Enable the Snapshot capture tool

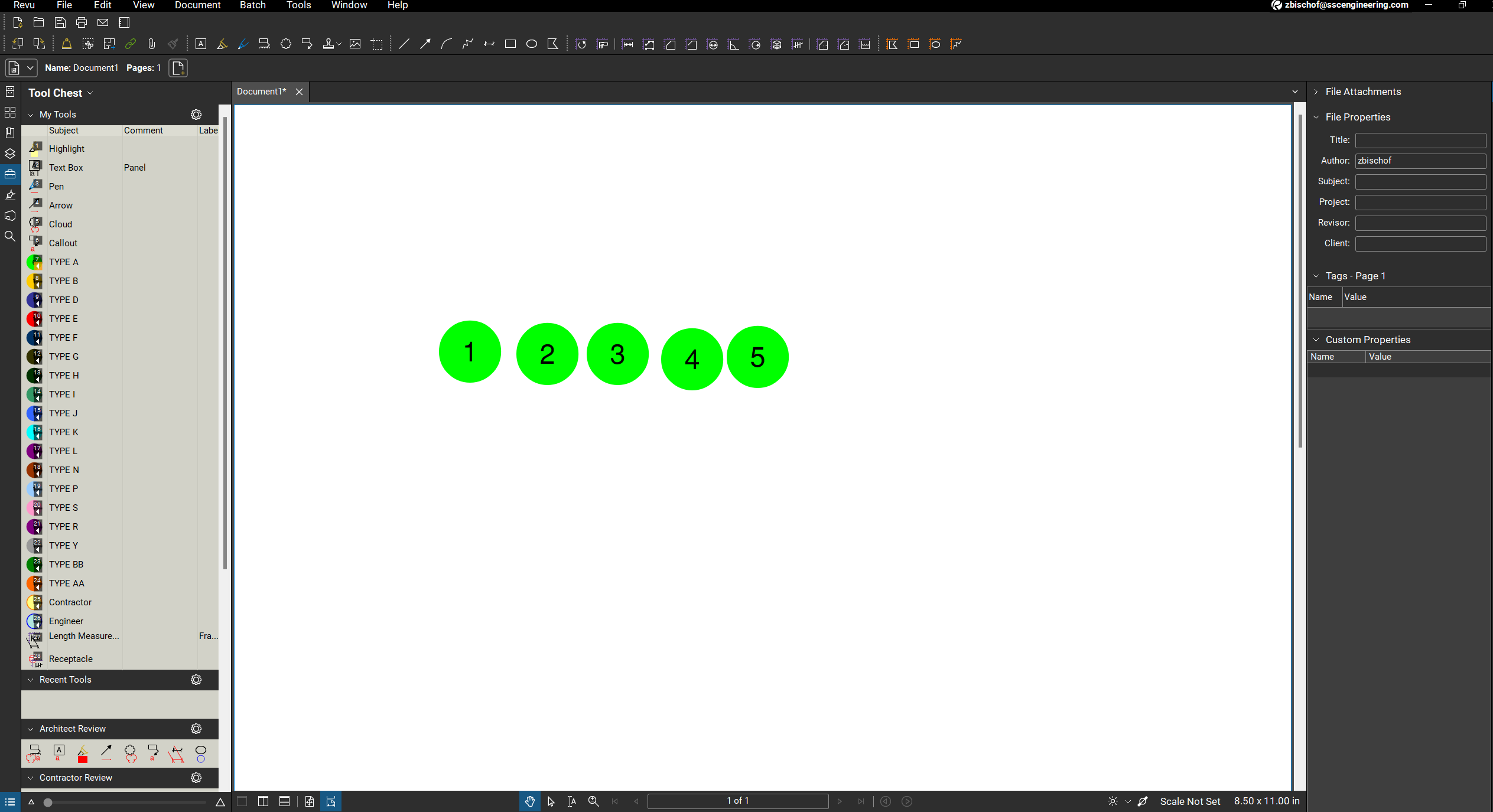coord(378,44)
